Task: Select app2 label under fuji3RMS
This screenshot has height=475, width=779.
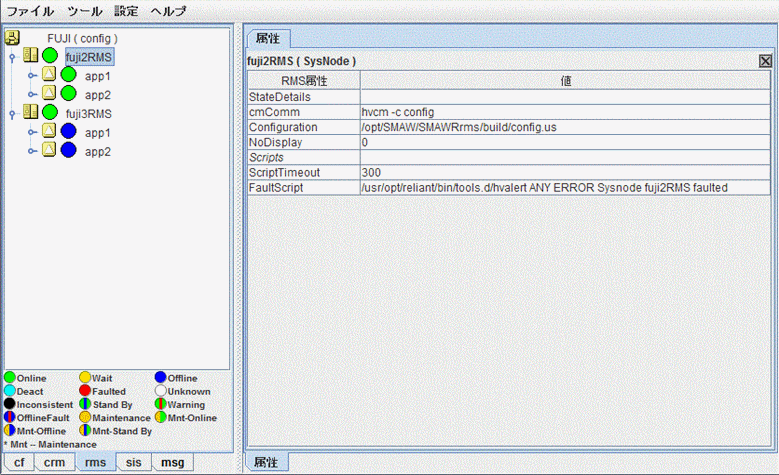Action: pos(97,151)
